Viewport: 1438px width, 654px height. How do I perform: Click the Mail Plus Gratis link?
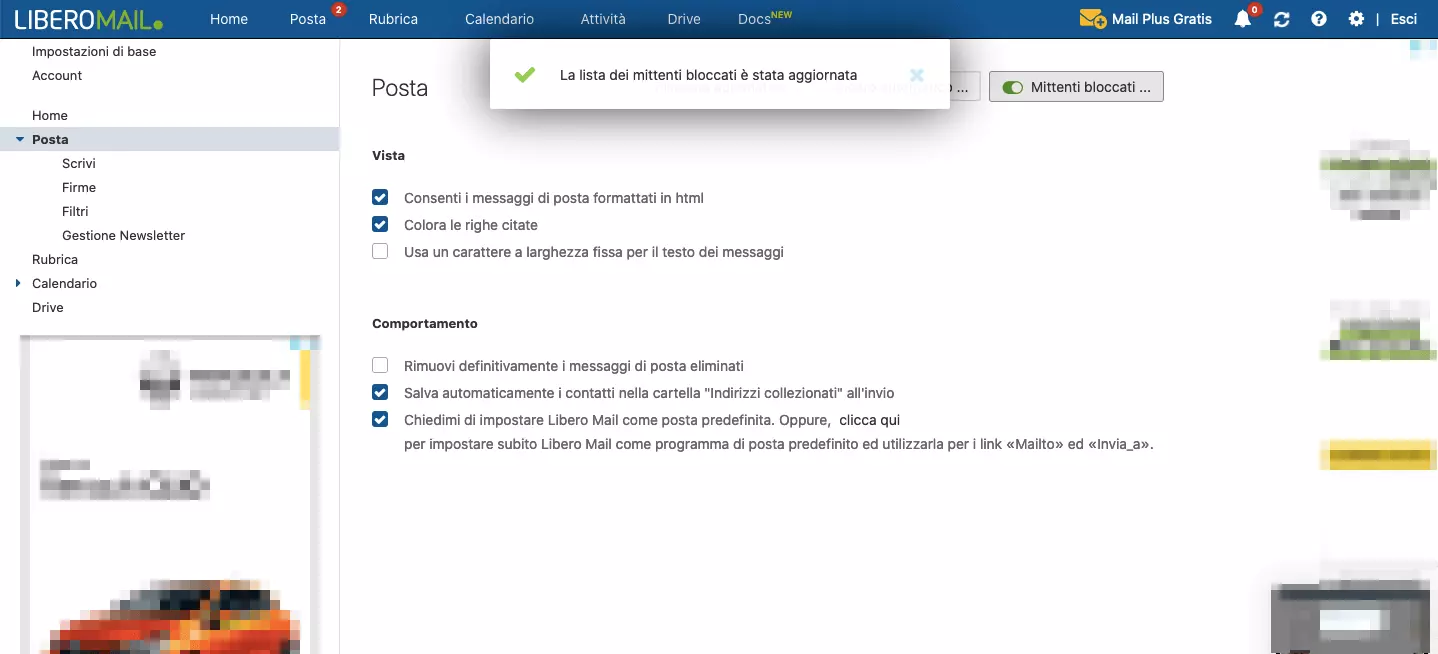tap(1162, 19)
